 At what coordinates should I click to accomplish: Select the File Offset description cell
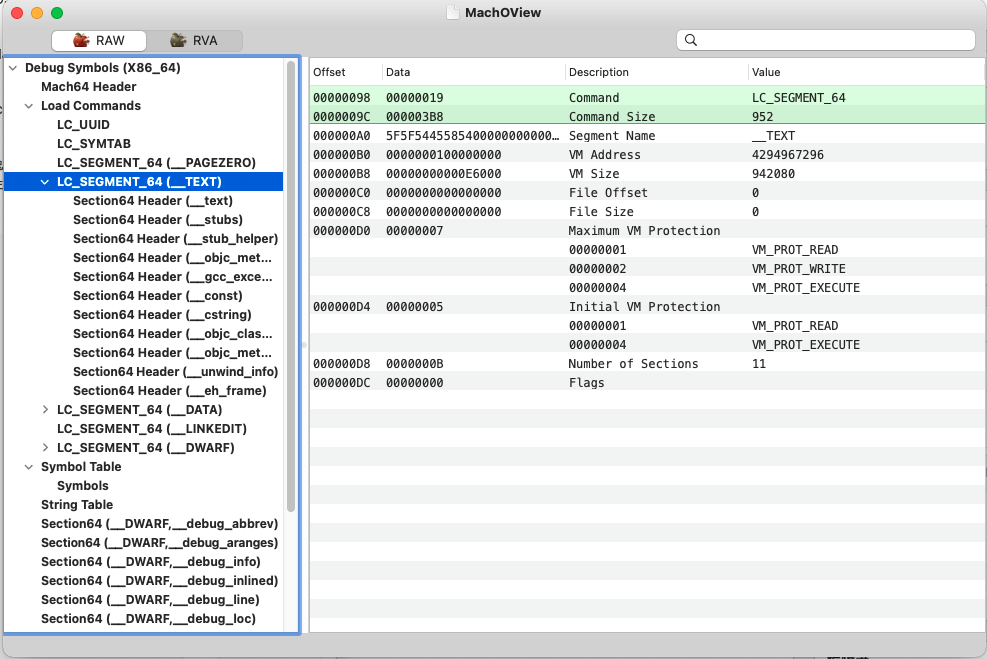click(608, 193)
